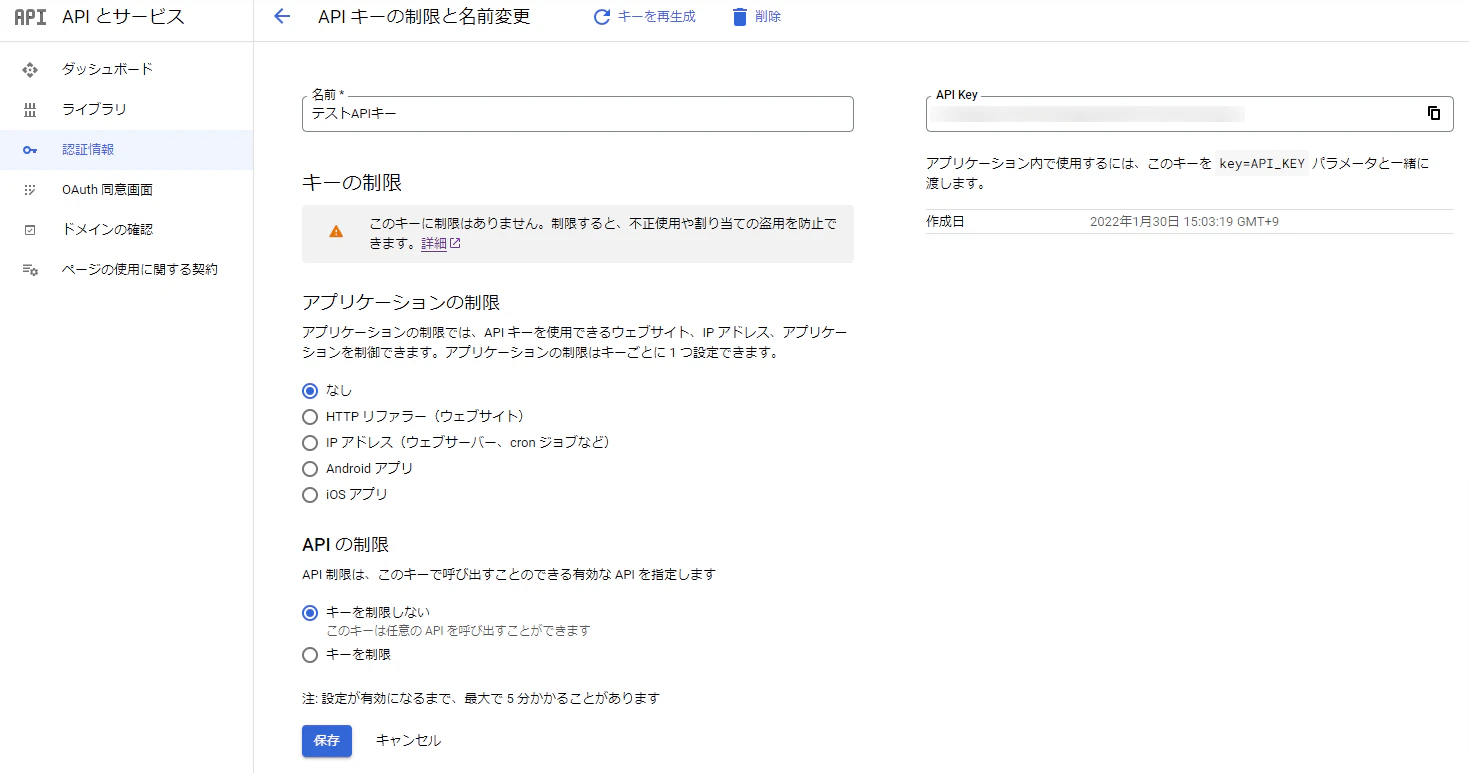The height and width of the screenshot is (773, 1469).
Task: Click the trash delete icon
Action: [x=740, y=17]
